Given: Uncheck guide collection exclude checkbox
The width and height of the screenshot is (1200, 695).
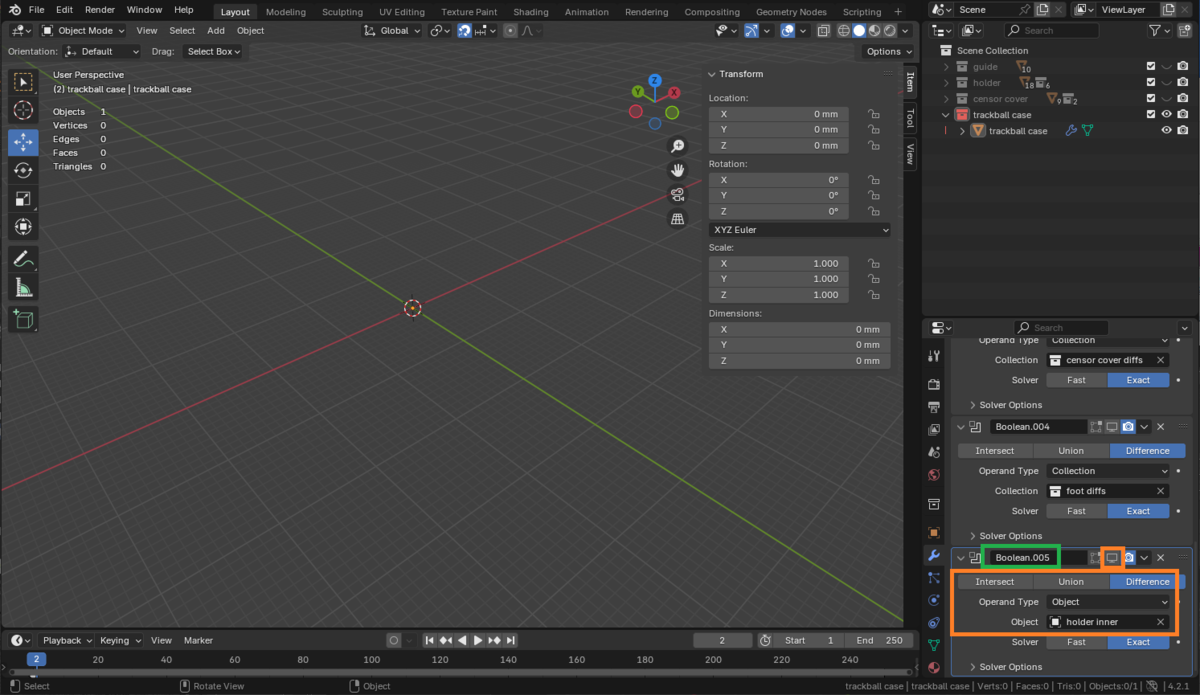Looking at the screenshot, I should point(1151,67).
